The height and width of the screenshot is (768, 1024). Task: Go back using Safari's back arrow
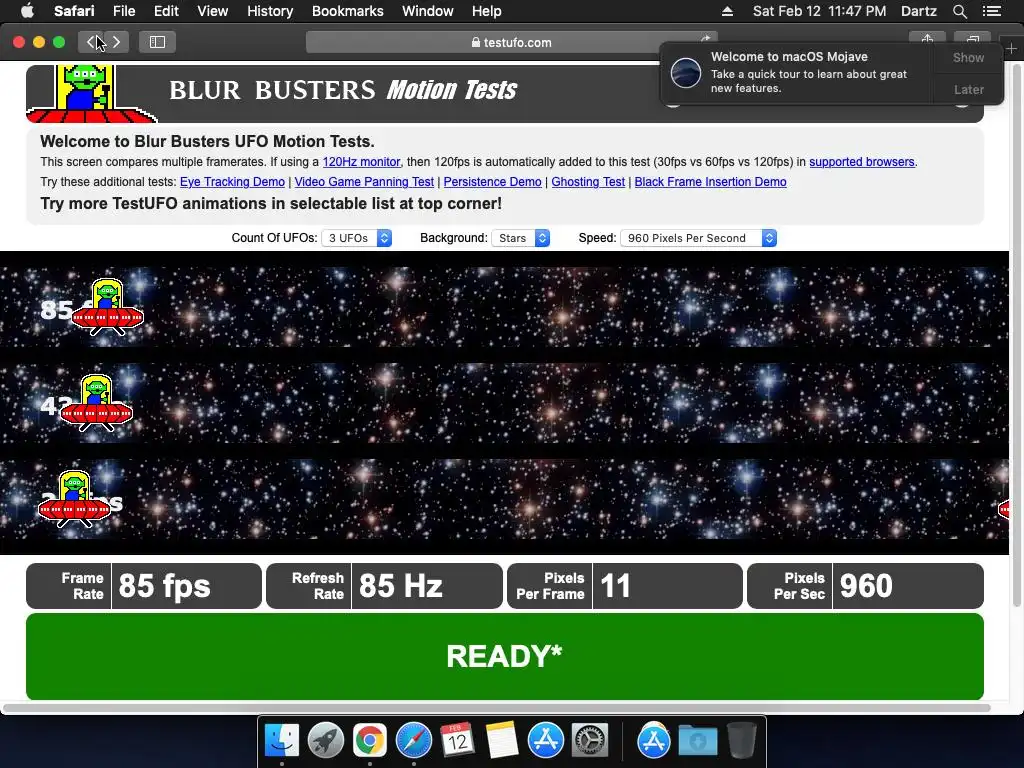pyautogui.click(x=91, y=42)
